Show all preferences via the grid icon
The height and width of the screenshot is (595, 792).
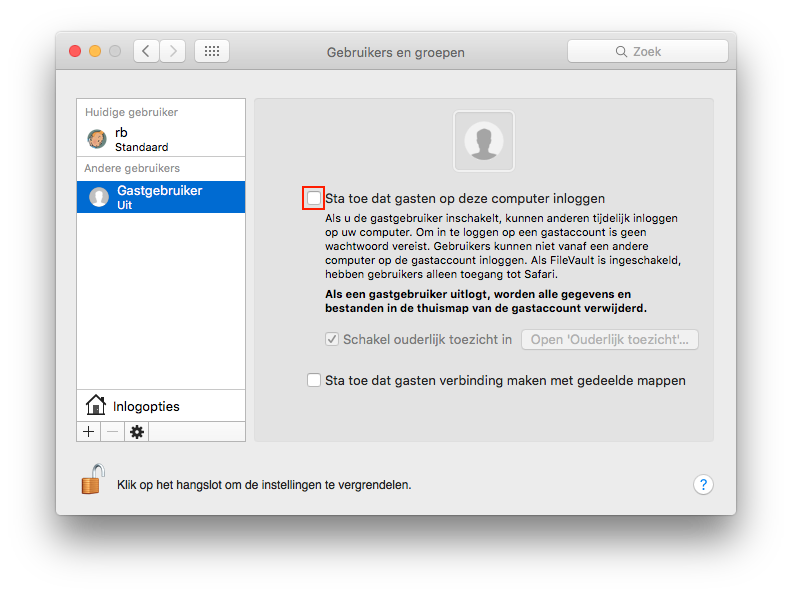click(212, 51)
